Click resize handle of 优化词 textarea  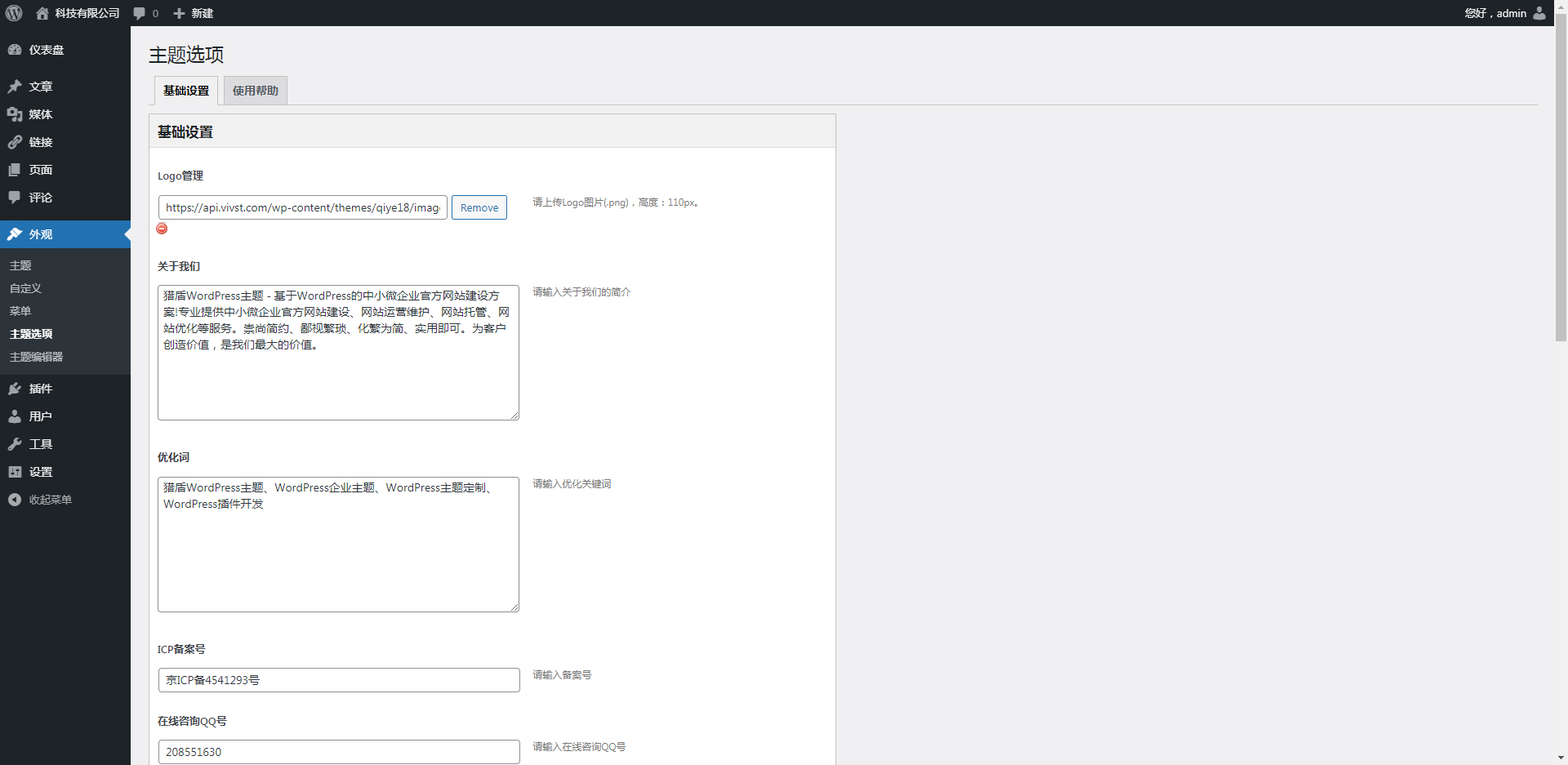click(514, 607)
